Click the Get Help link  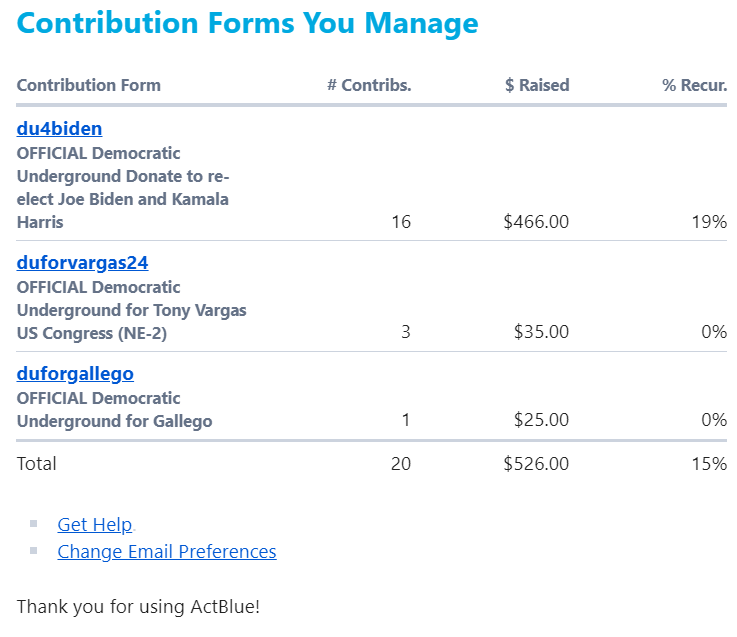pyautogui.click(x=95, y=524)
